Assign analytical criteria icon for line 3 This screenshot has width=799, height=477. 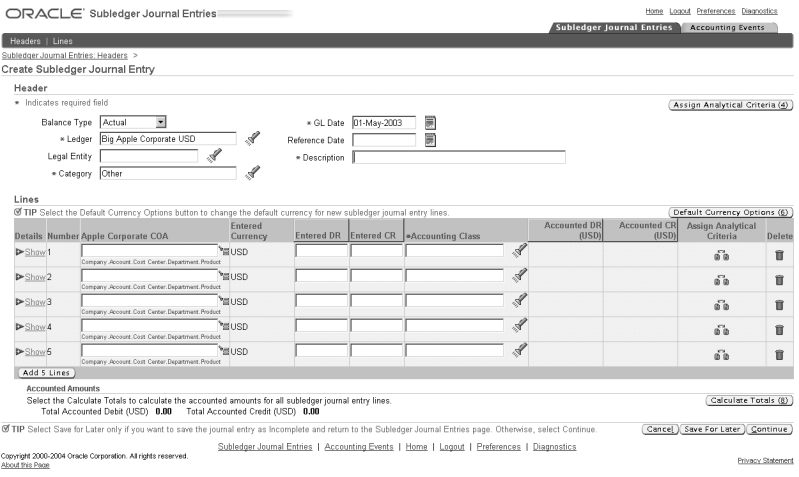pos(721,305)
